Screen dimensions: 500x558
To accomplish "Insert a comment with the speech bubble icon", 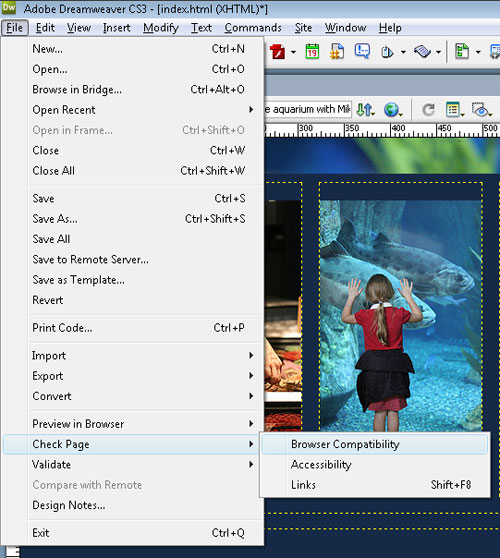I will coord(362,51).
